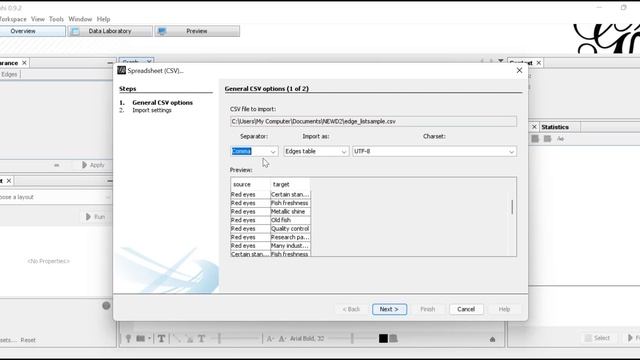This screenshot has width=640, height=360.
Task: Click the dialog Help button
Action: coord(504,309)
